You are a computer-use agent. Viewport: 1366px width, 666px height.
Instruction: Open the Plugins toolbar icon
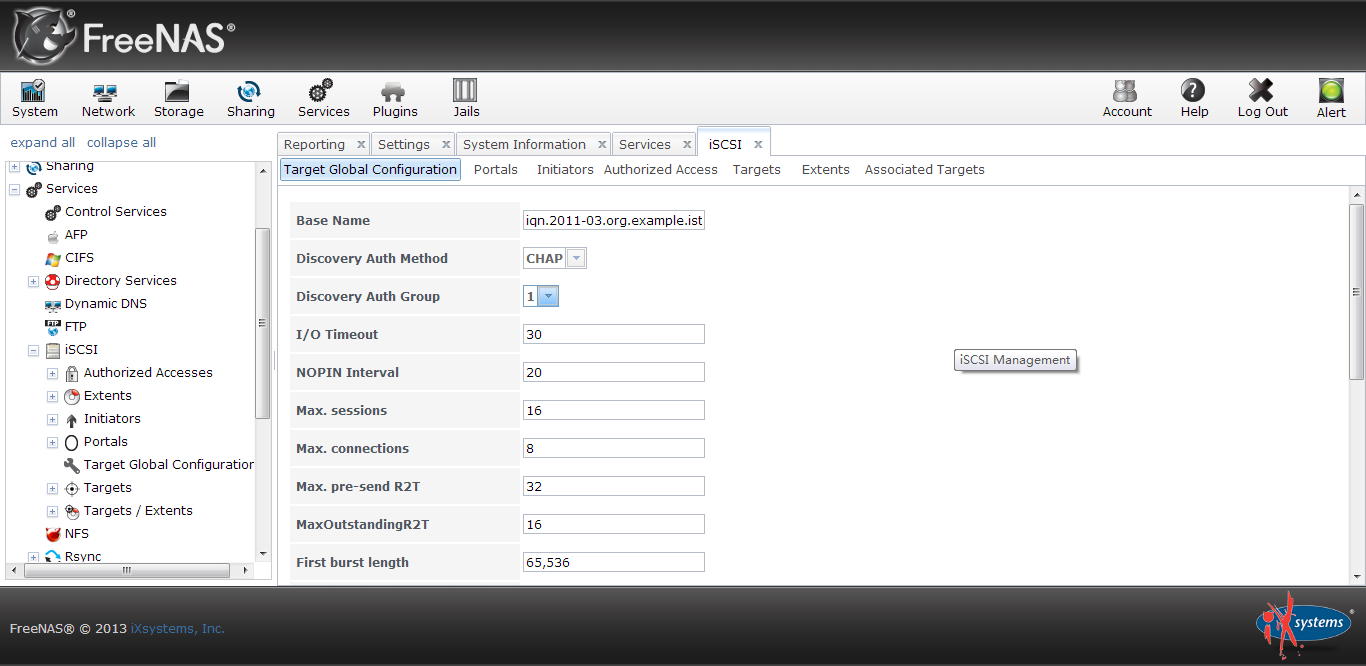[395, 99]
